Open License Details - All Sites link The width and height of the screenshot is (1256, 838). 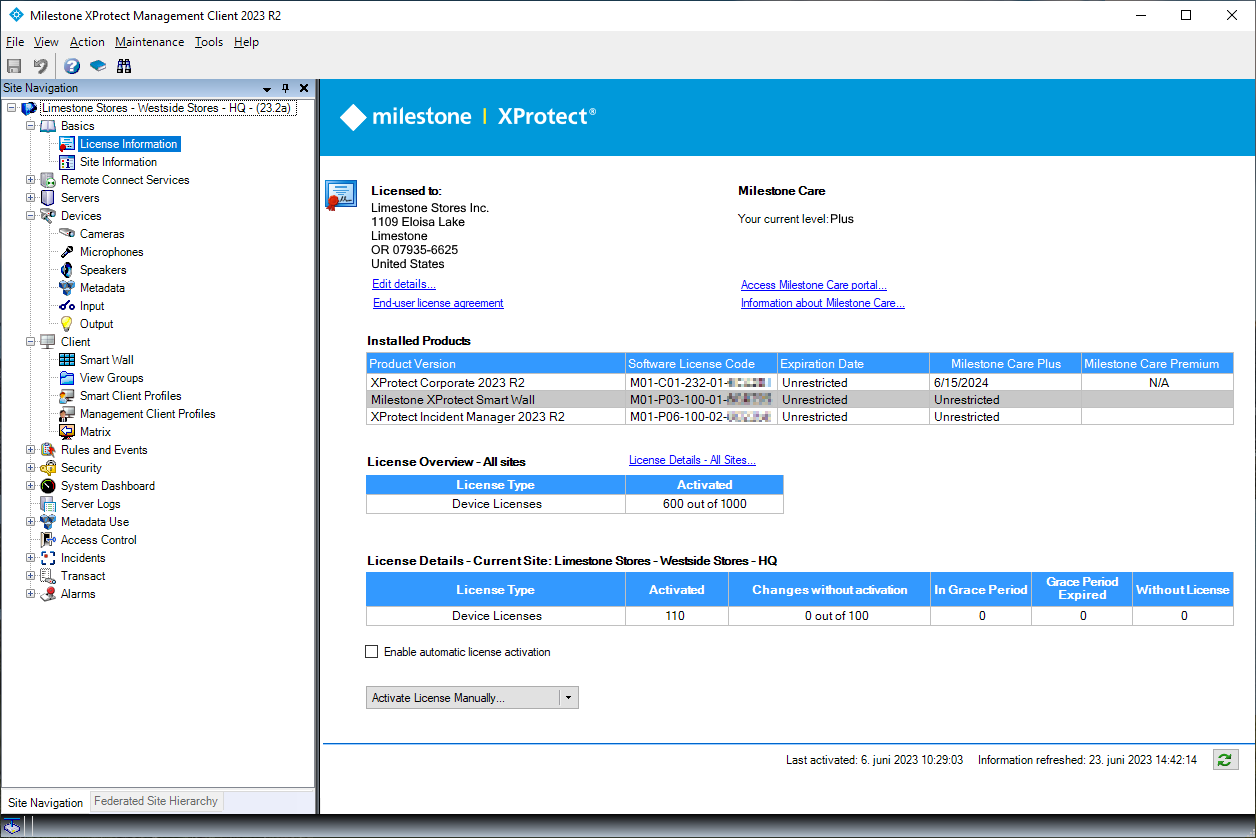pos(692,459)
